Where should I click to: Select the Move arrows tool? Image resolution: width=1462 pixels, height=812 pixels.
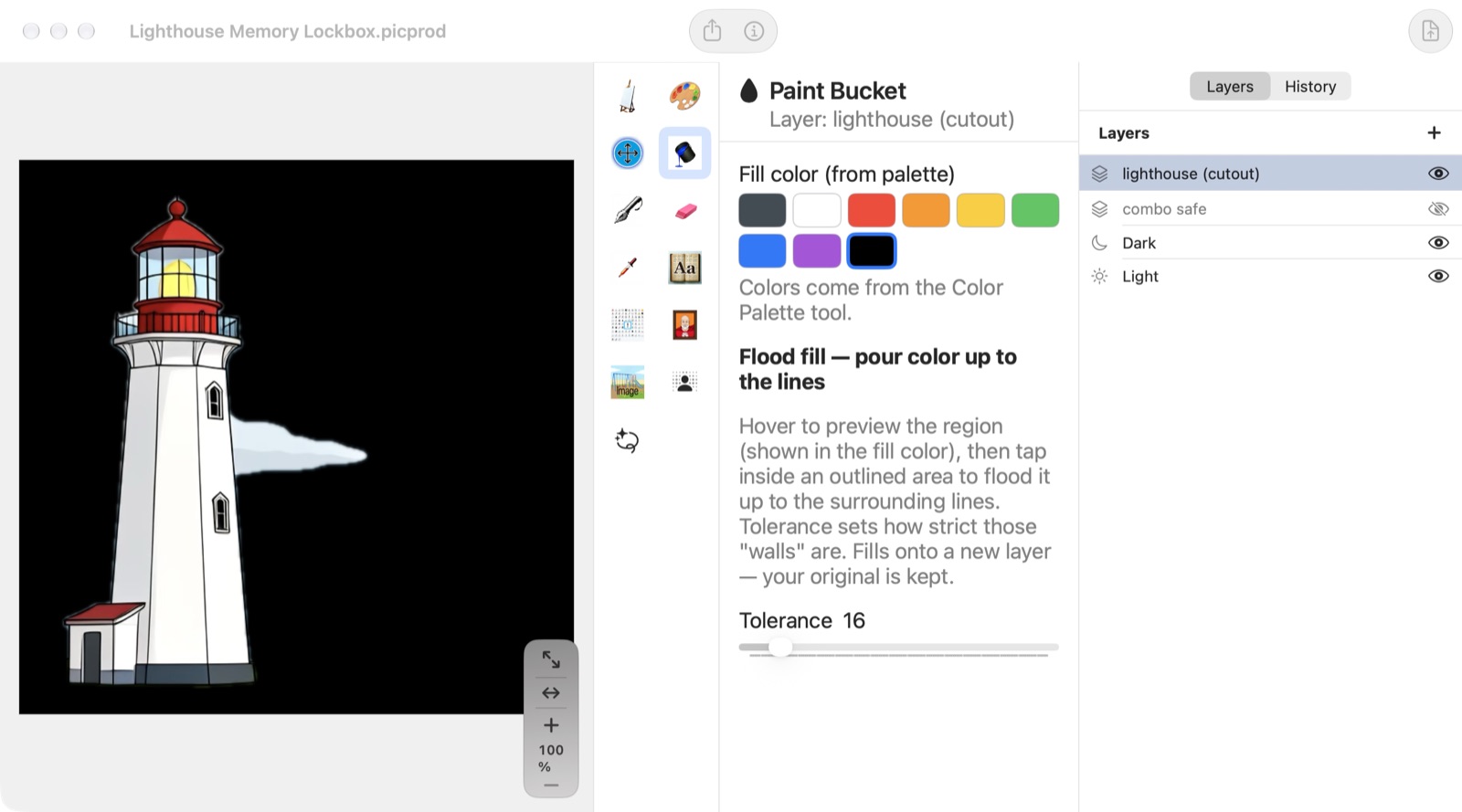628,153
